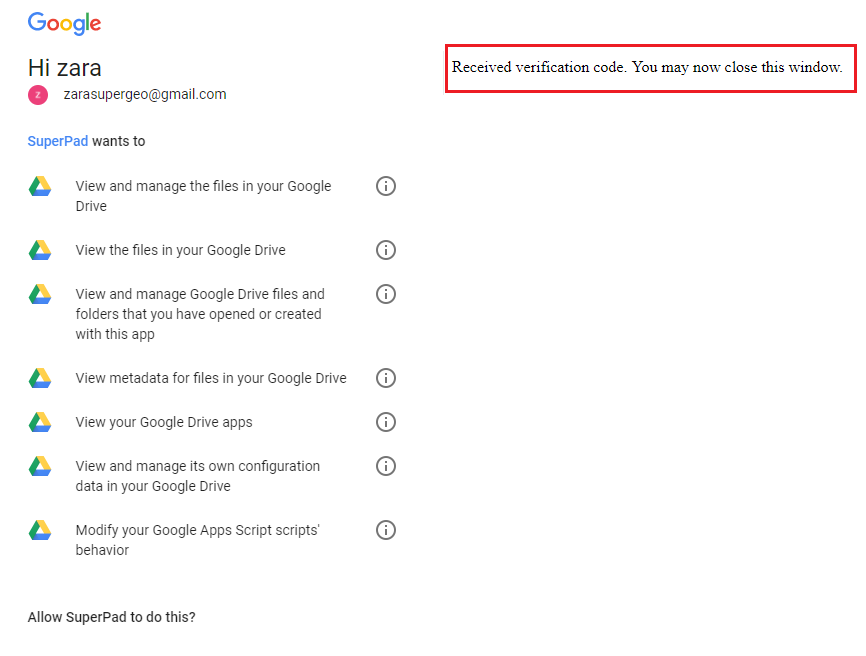Click the pink zara account avatar
The height and width of the screenshot is (656, 866).
tap(38, 95)
